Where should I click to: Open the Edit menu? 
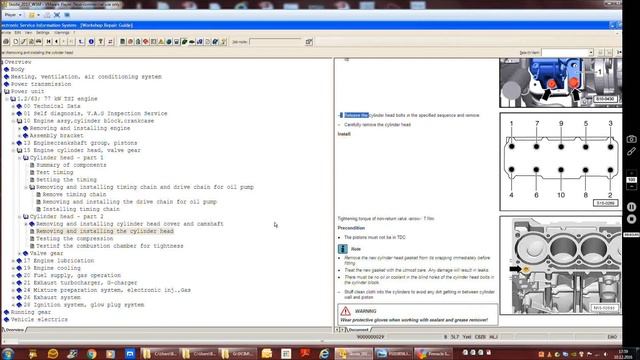click(x=18, y=32)
